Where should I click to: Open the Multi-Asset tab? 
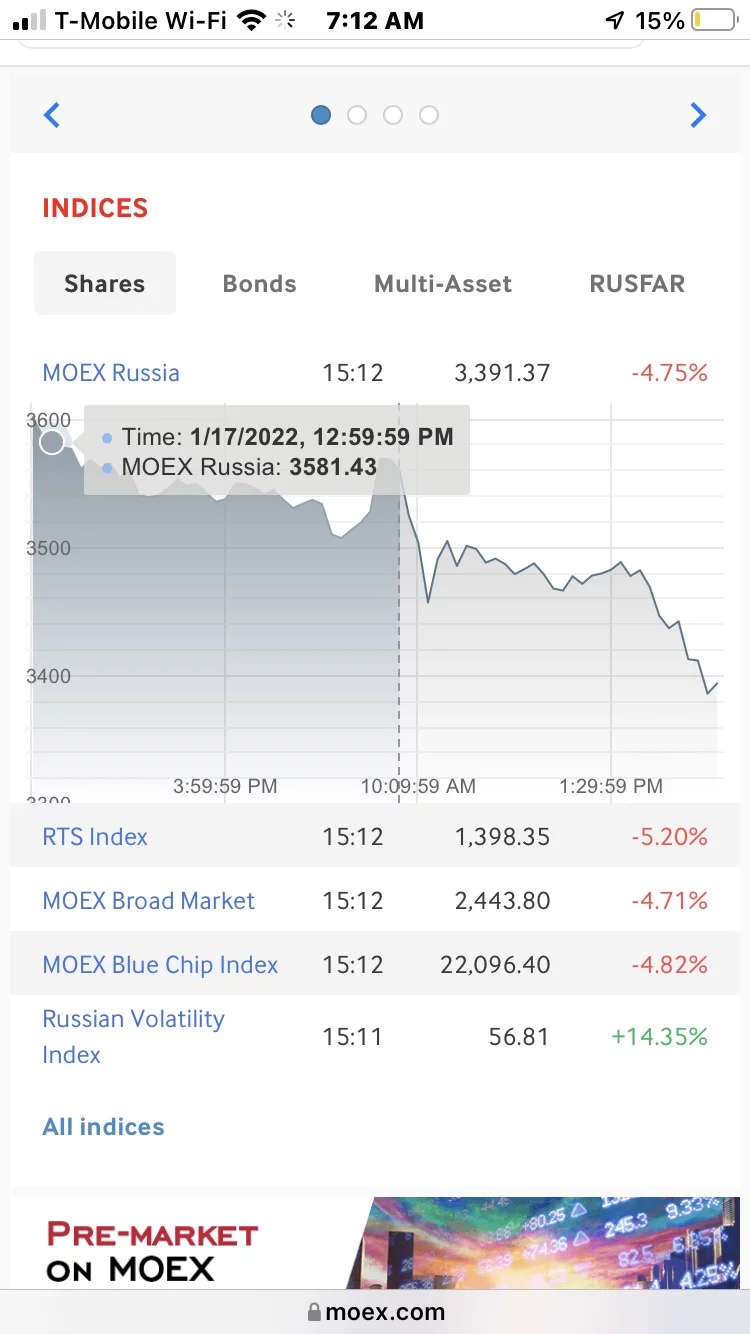(443, 284)
